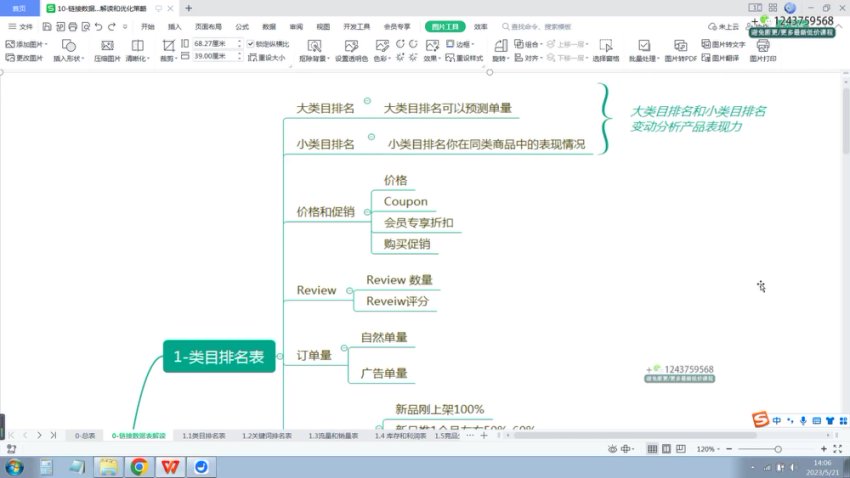This screenshot has height=478, width=850.
Task: Click the zoom slider in status bar
Action: (x=780, y=449)
